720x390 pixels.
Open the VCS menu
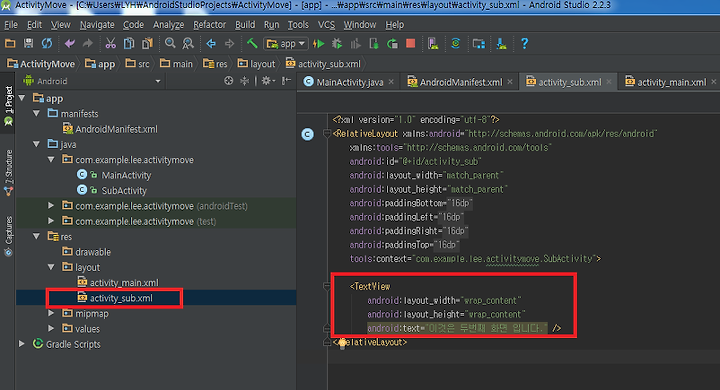(x=326, y=25)
